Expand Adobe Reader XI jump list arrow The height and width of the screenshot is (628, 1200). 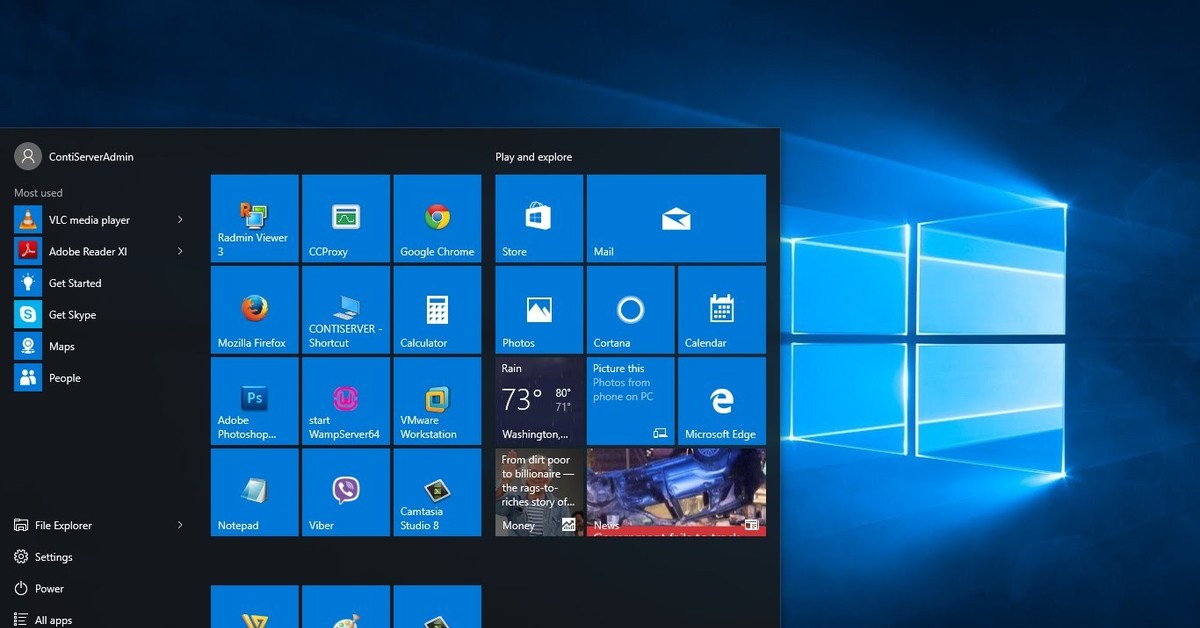180,252
